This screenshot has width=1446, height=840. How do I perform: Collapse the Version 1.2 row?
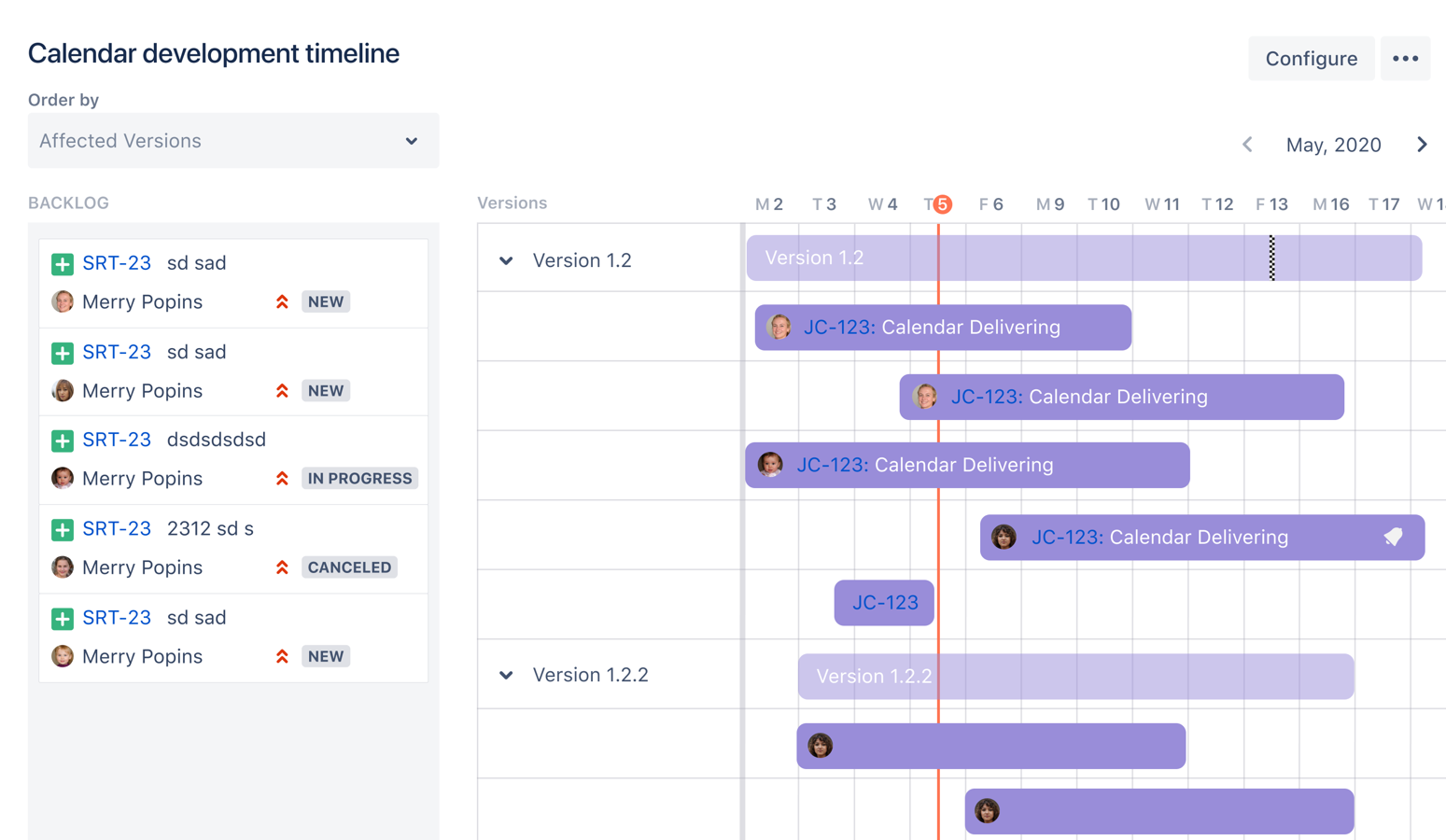point(506,260)
